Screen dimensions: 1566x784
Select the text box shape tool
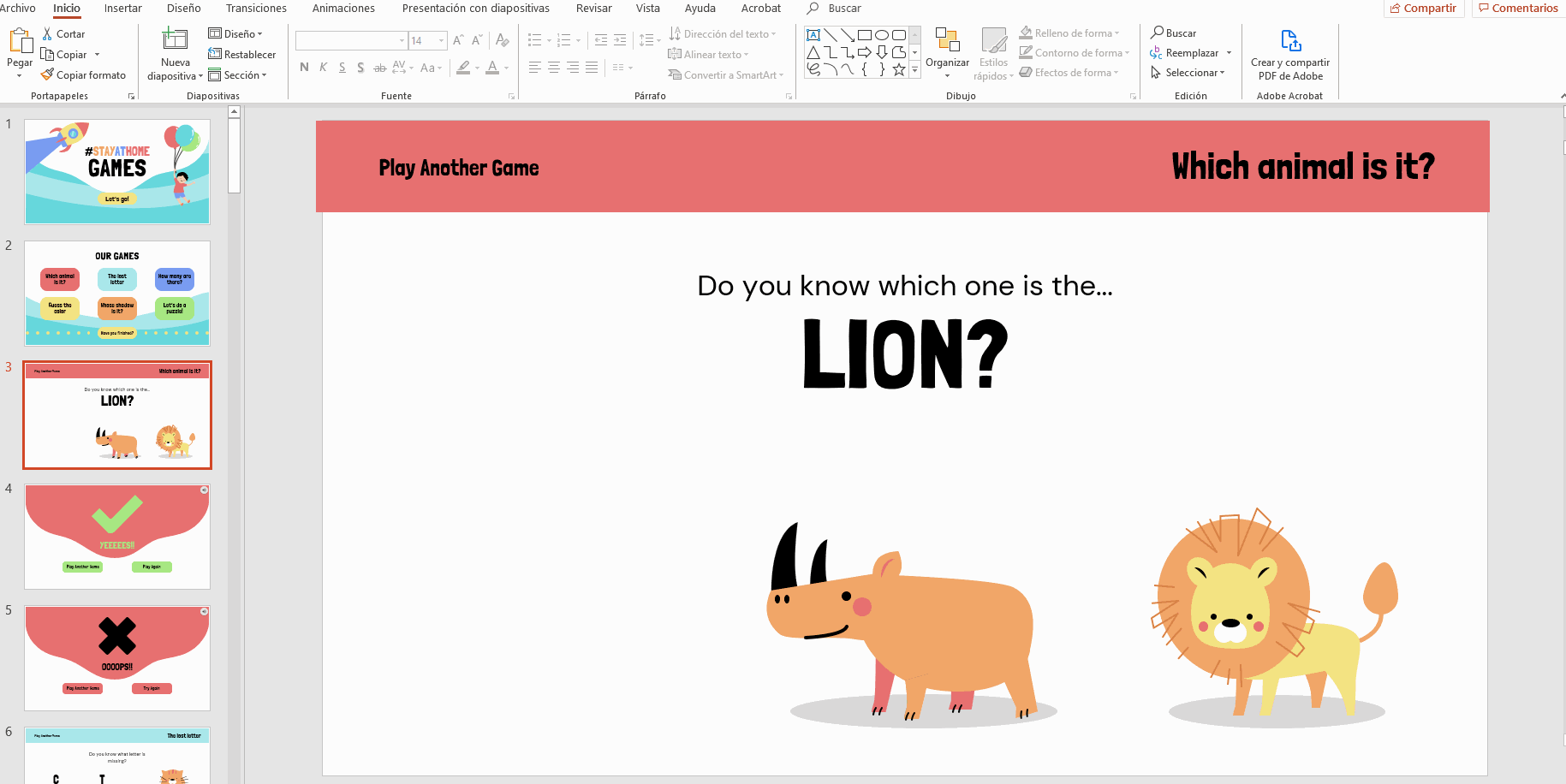[813, 35]
